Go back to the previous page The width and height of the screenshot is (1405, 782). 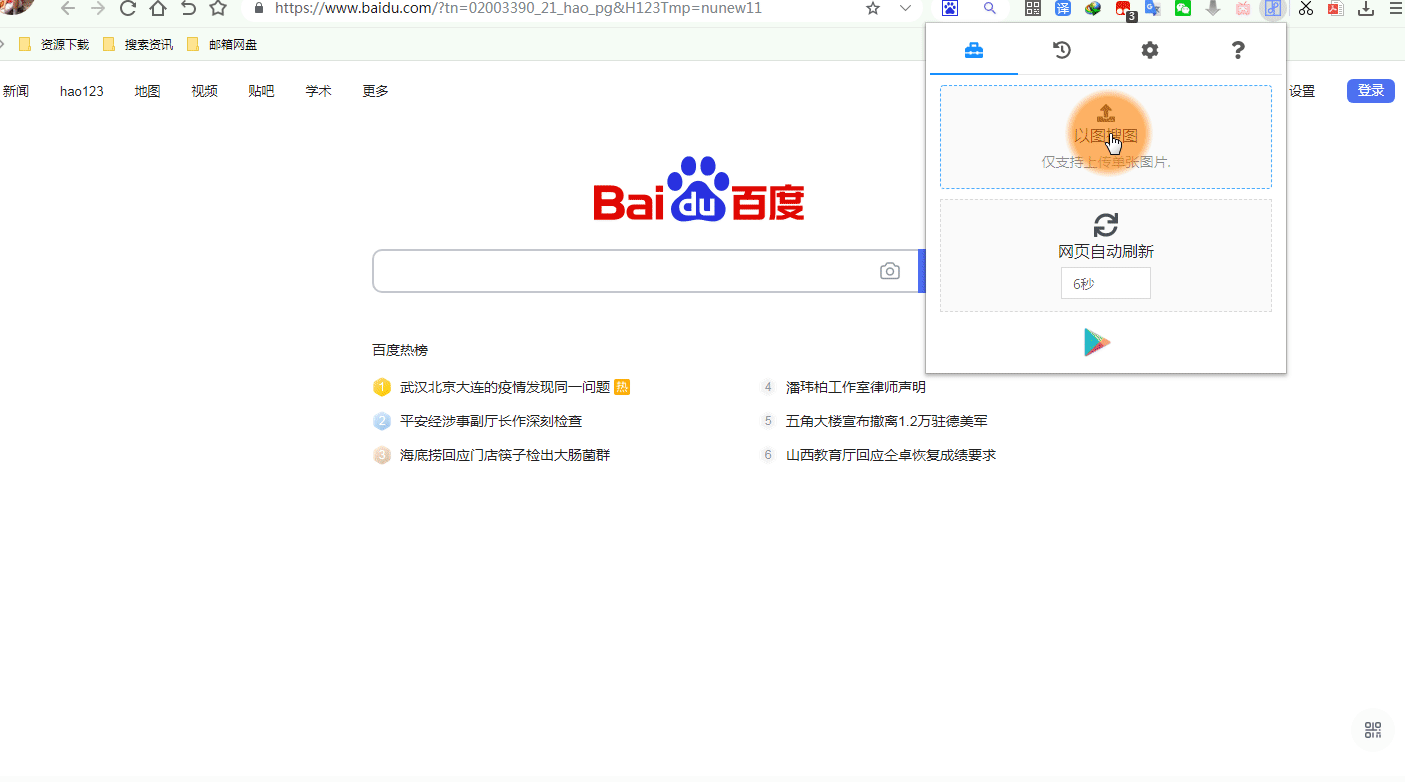(68, 9)
